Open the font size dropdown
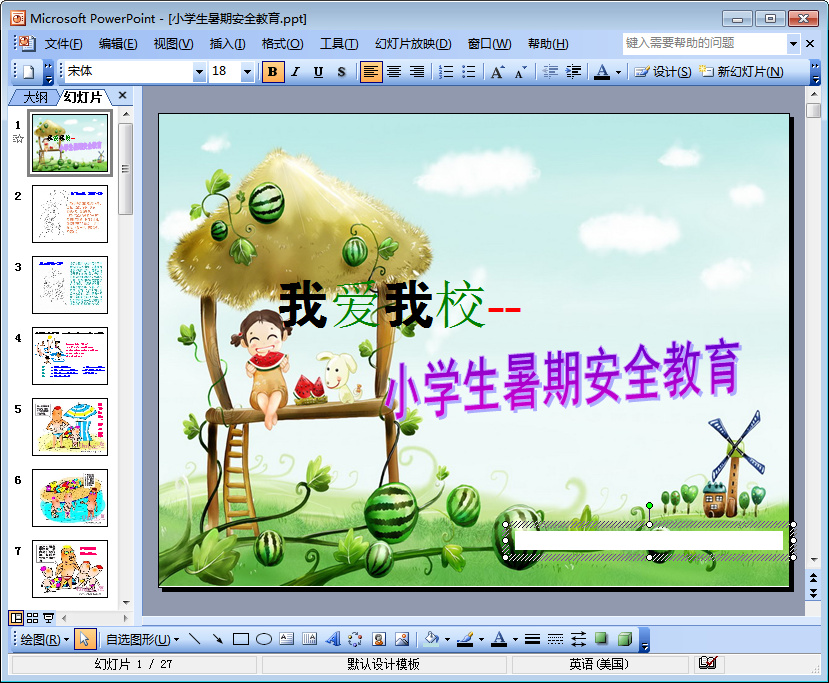This screenshot has width=829, height=683. 248,72
